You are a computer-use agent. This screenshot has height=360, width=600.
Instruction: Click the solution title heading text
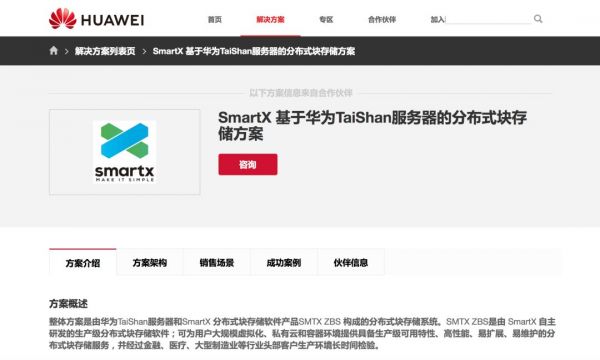[372, 125]
